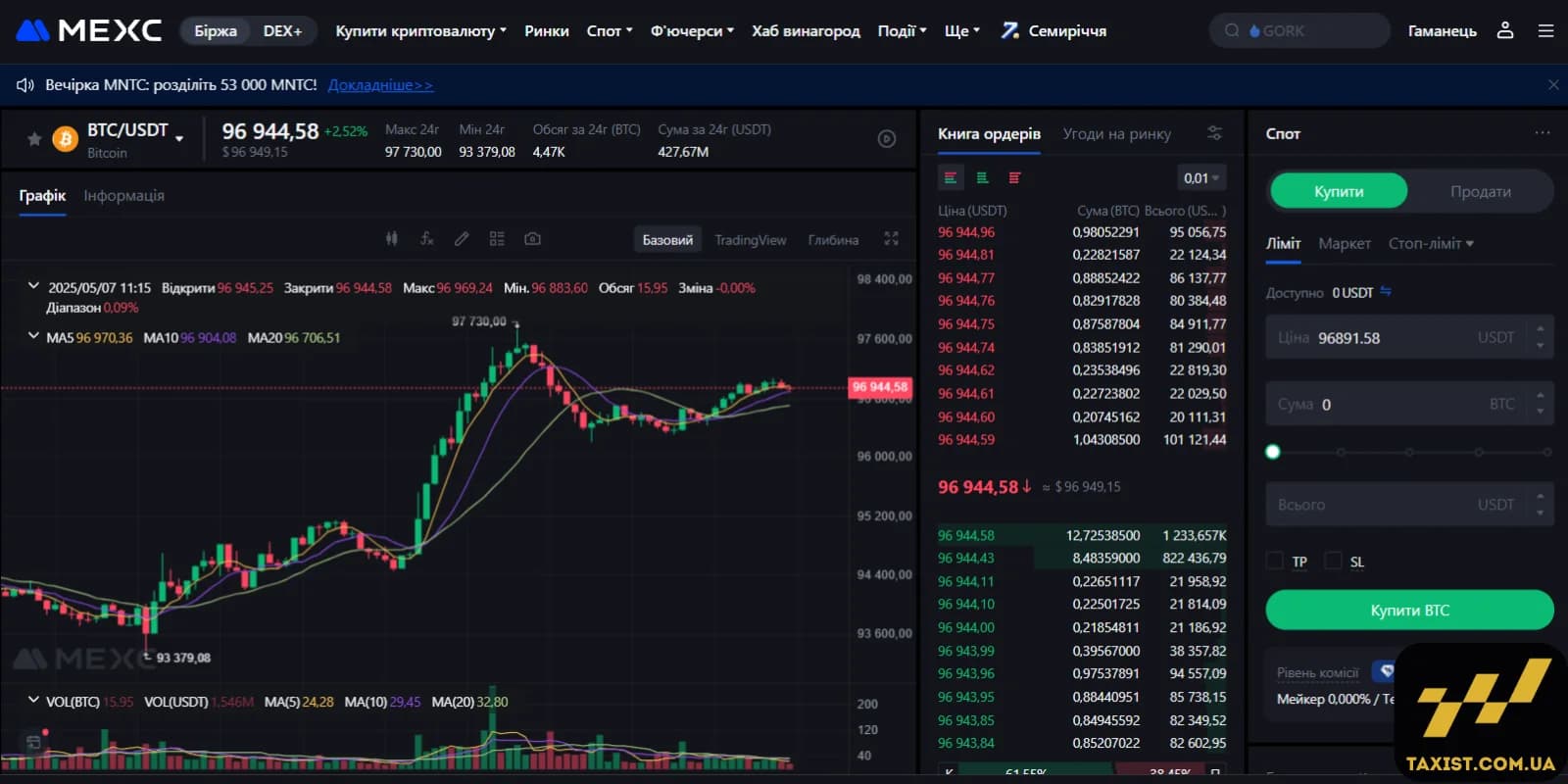Take chart snapshot with camera icon
Viewport: 1568px width, 784px height.
532,238
